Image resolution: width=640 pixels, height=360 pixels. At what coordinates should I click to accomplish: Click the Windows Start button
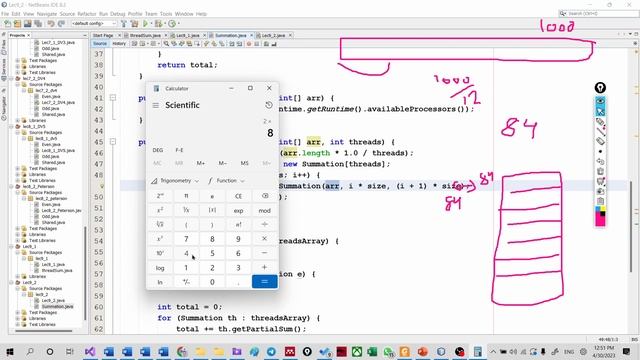pos(10,351)
